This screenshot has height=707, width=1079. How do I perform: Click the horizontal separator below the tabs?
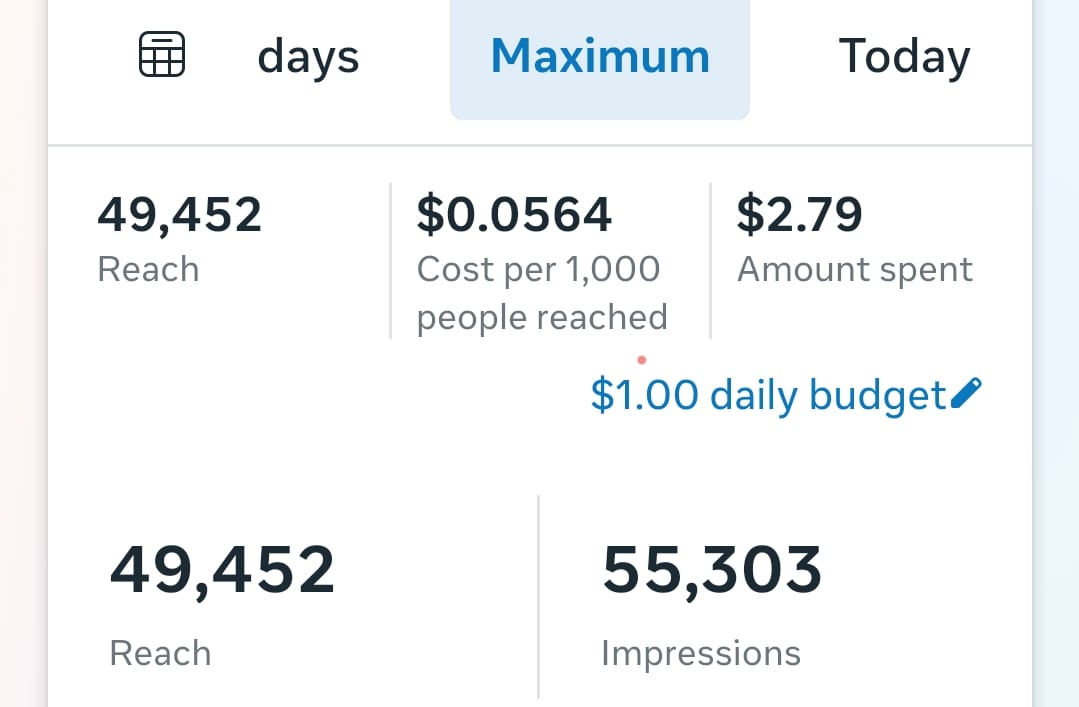540,146
